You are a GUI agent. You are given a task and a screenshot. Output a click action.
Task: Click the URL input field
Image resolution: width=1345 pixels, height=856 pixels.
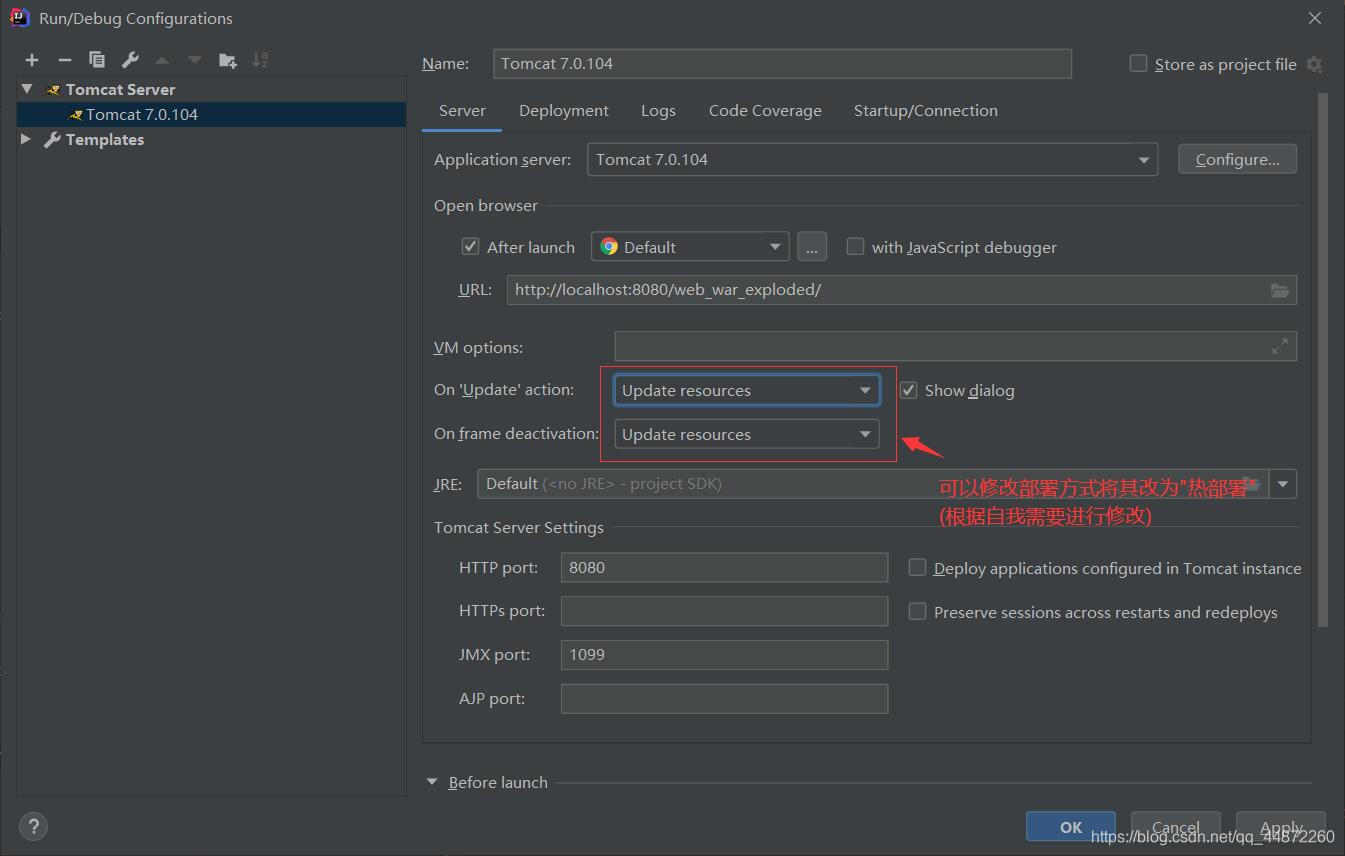(902, 290)
